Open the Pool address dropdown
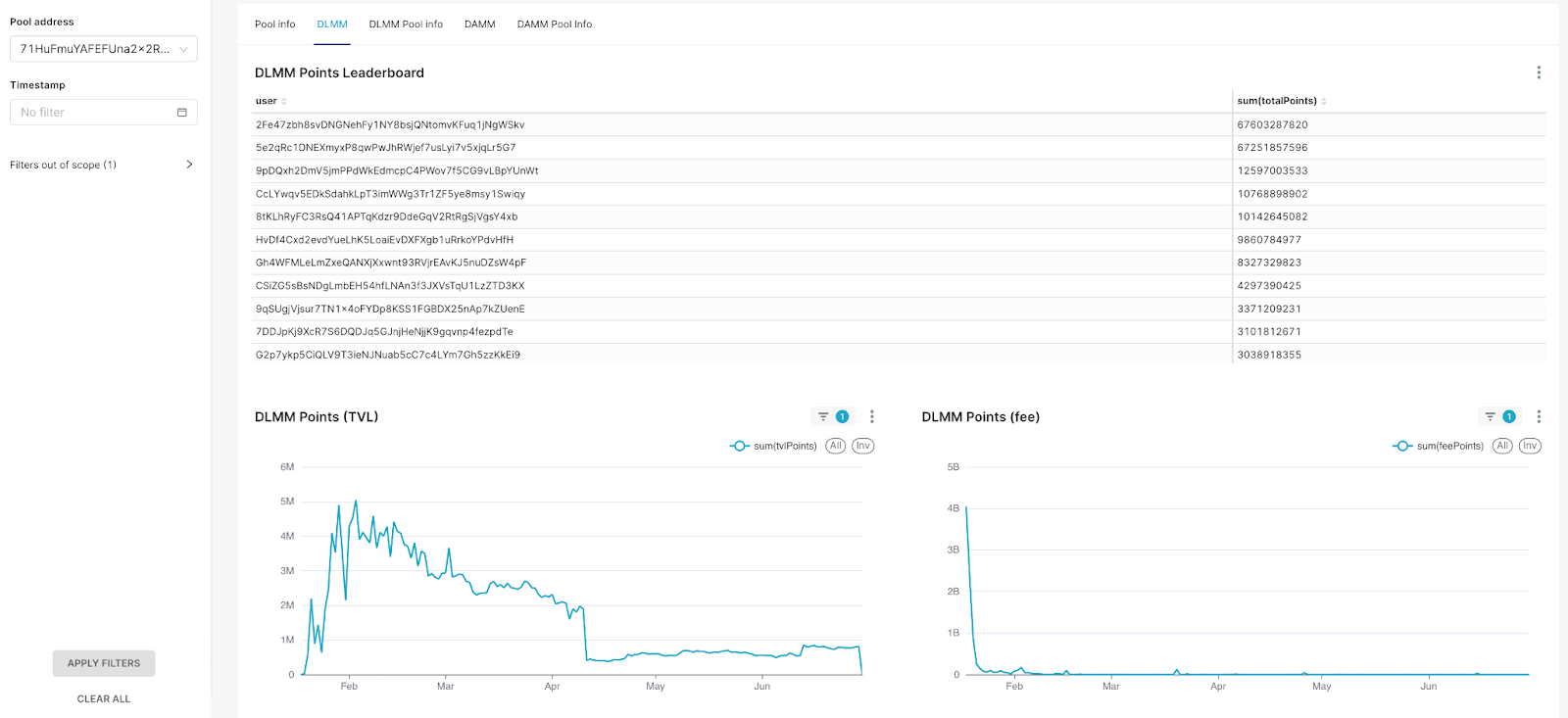The width and height of the screenshot is (1568, 718). point(104,49)
